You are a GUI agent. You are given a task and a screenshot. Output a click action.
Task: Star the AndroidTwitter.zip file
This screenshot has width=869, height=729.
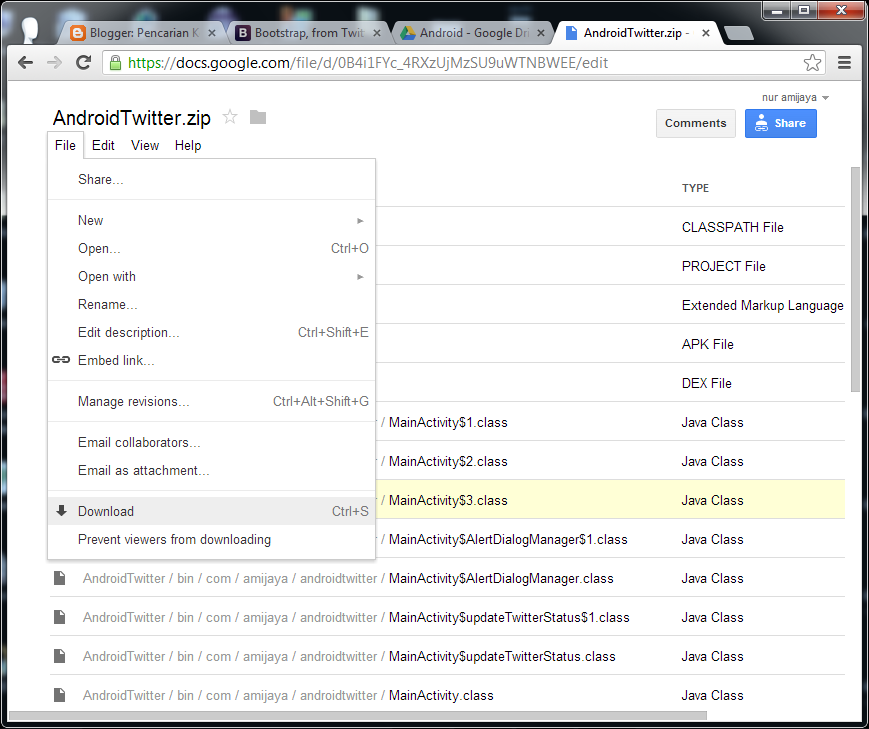tap(230, 117)
